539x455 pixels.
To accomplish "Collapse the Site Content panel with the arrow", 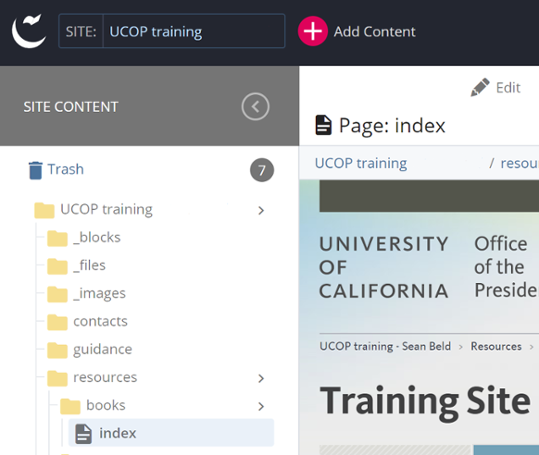I will pos(255,107).
